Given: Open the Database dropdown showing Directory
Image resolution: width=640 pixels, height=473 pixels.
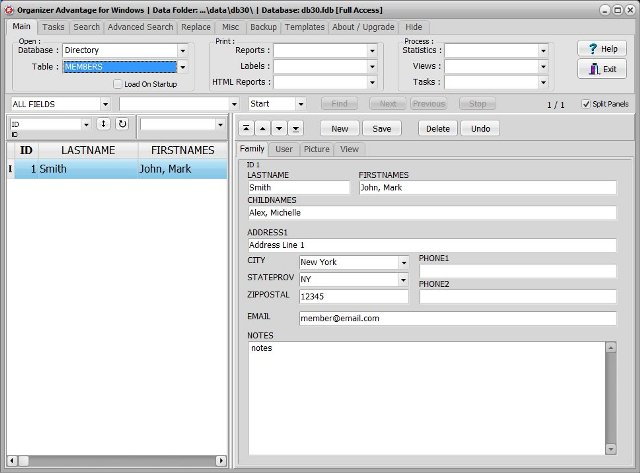Looking at the screenshot, I should pyautogui.click(x=183, y=51).
